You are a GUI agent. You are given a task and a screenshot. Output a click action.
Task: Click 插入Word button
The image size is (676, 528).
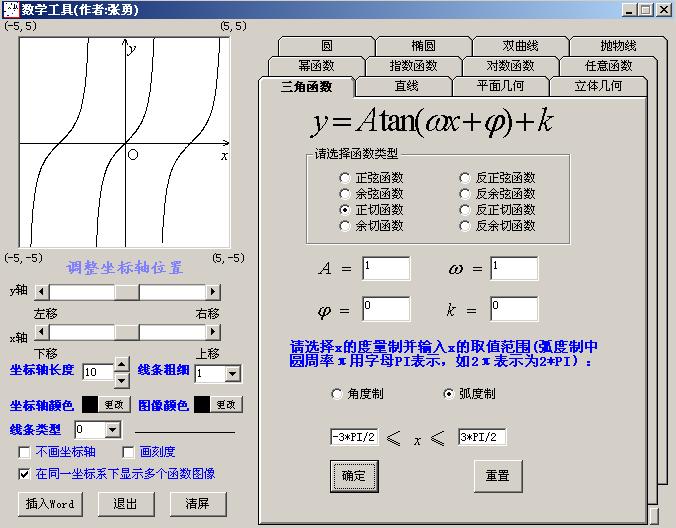pos(50,503)
